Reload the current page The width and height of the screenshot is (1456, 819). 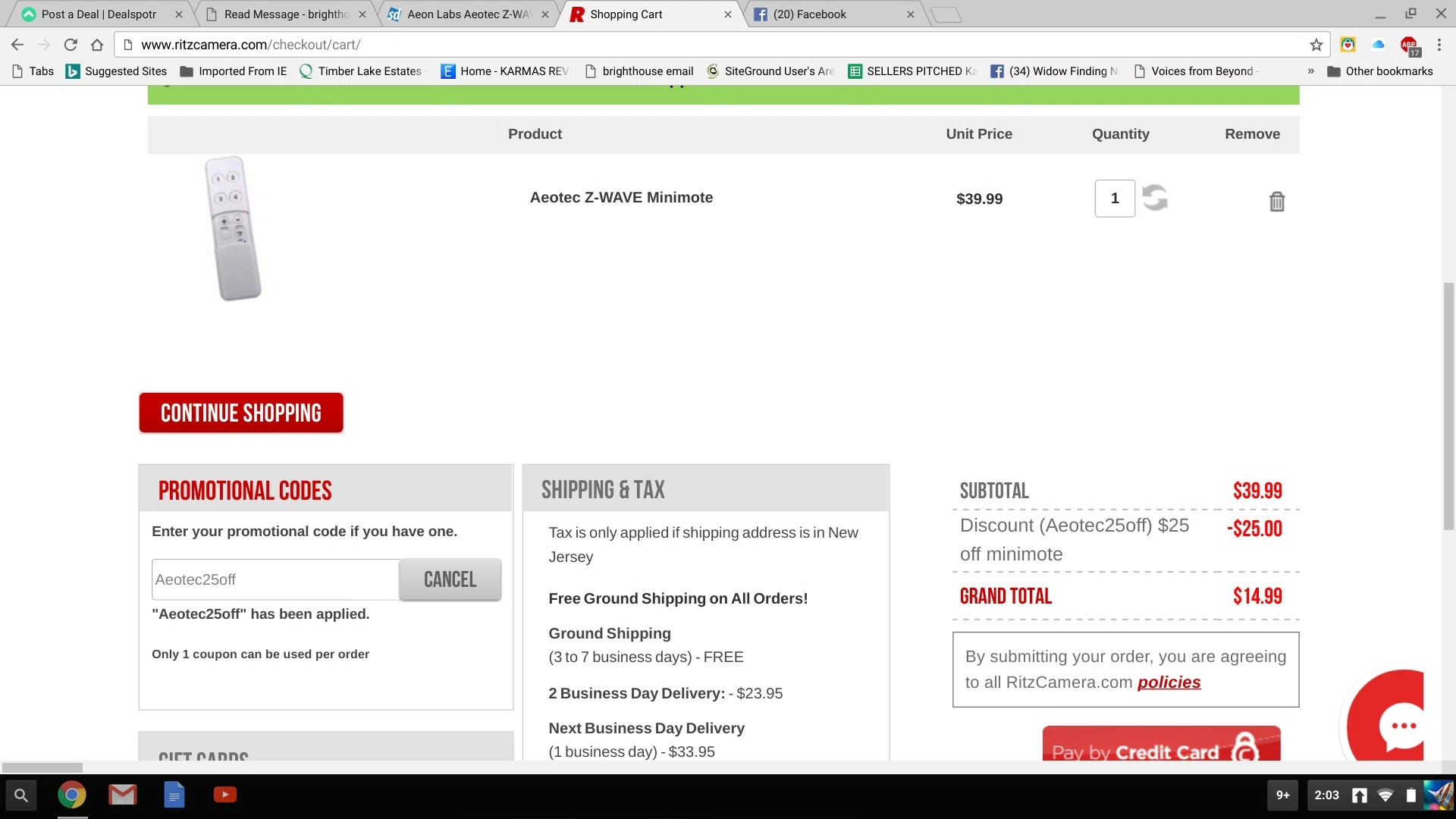click(x=71, y=45)
